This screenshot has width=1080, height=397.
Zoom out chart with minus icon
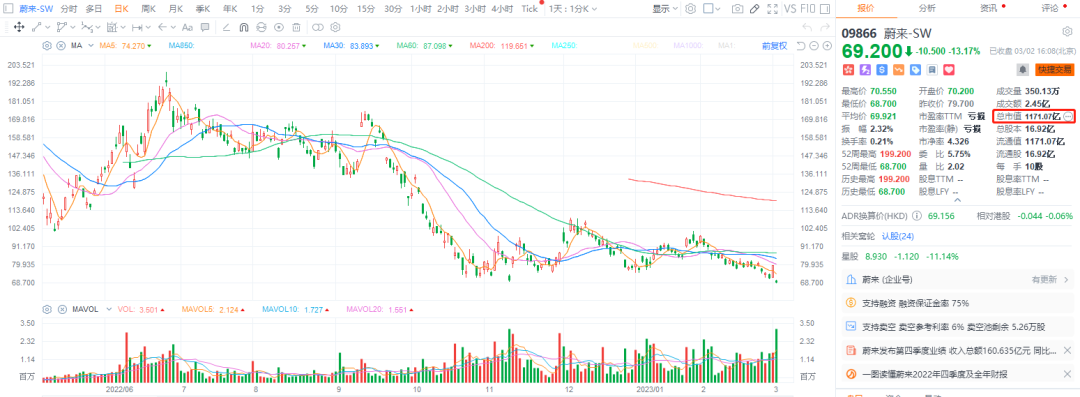(813, 45)
